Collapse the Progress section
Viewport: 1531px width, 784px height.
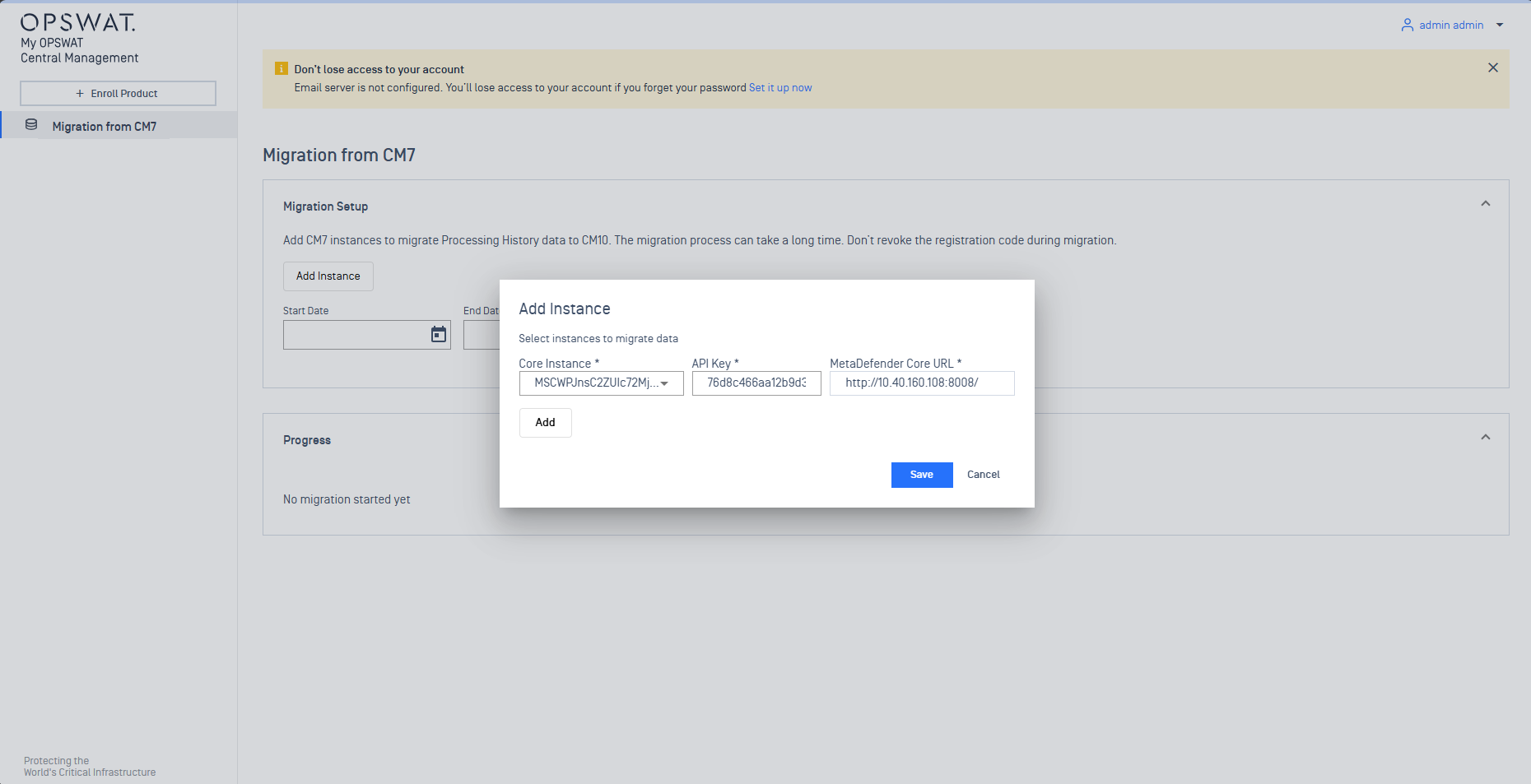[1485, 438]
